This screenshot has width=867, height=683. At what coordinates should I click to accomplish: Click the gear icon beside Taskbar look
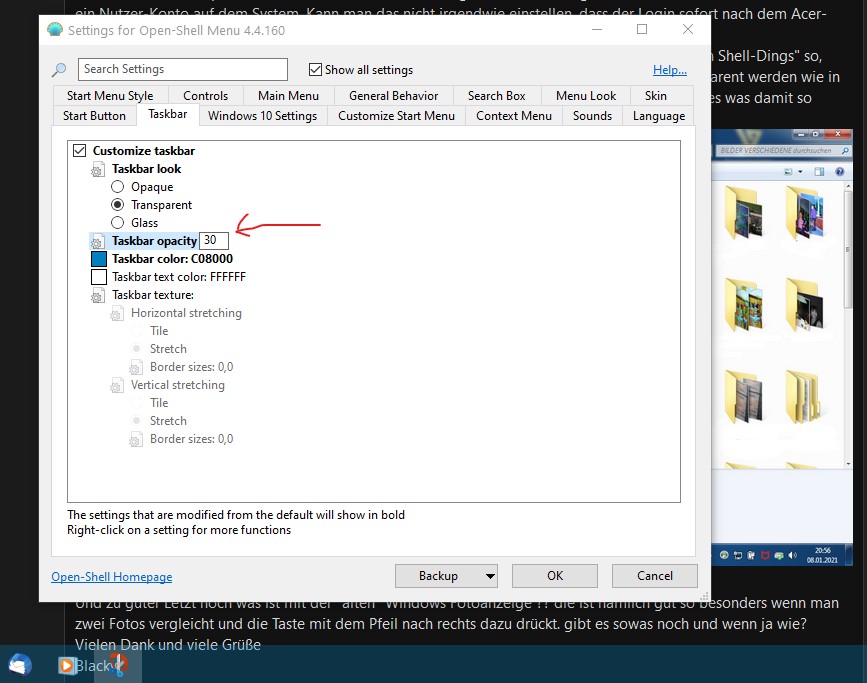[97, 168]
